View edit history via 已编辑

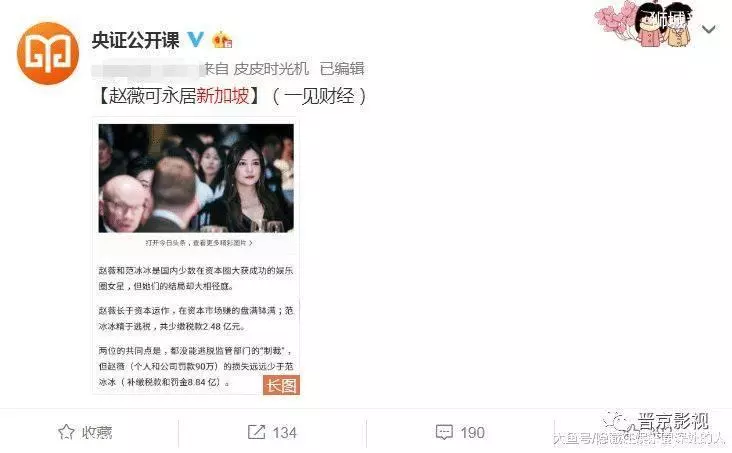pos(342,69)
